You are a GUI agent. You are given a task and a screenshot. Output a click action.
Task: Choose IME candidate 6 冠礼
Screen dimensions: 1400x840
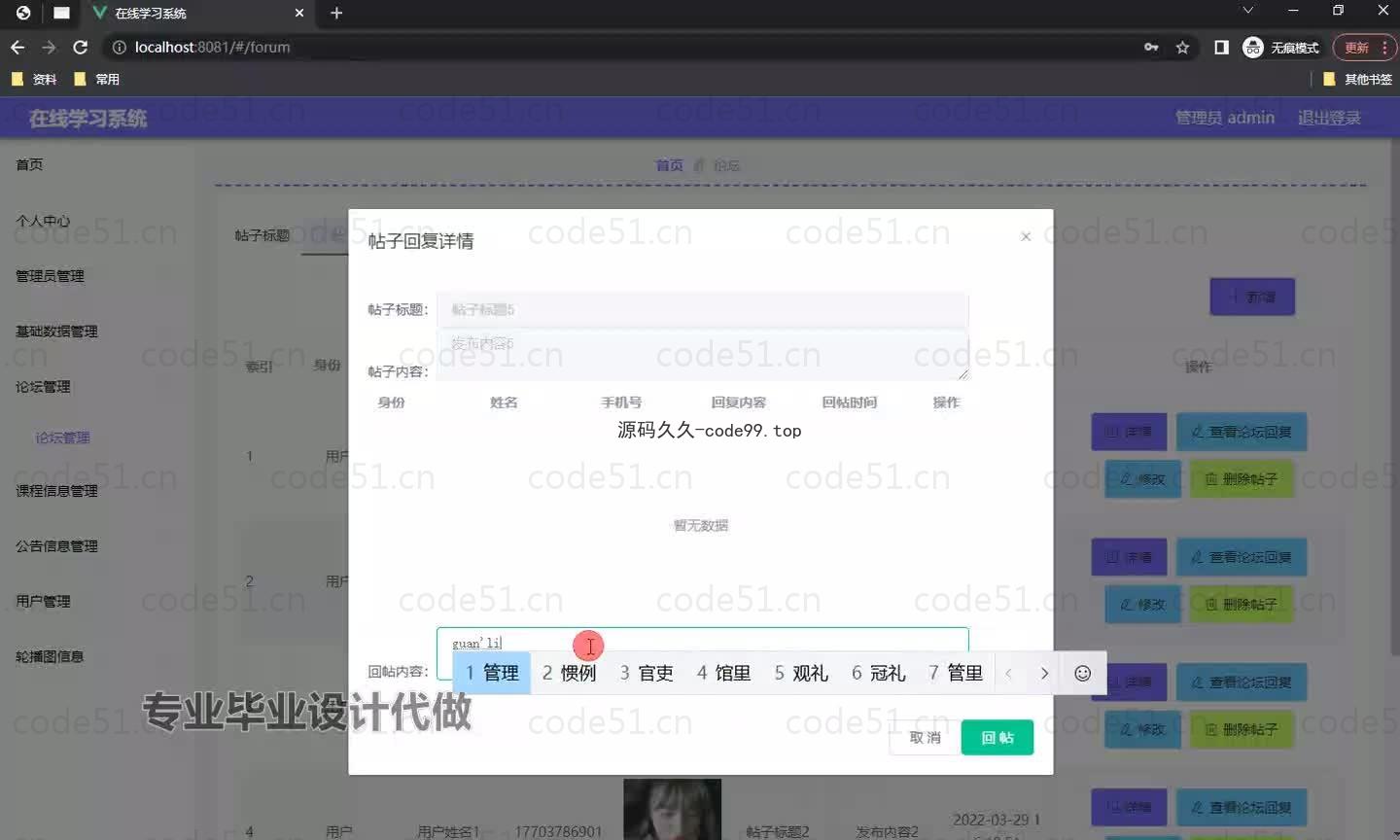[x=879, y=673]
